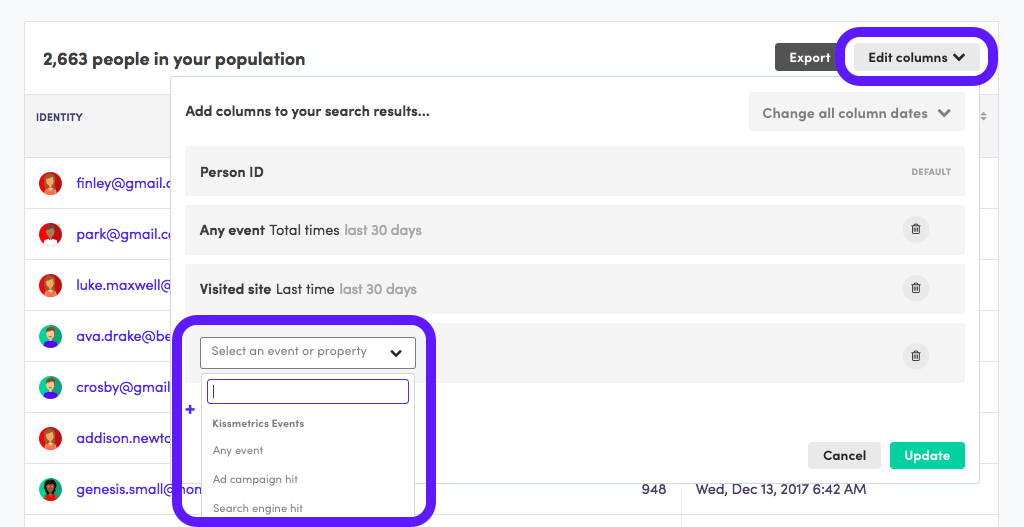1024x527 pixels.
Task: Click the avatar next to park@gmail
Action: click(50, 234)
